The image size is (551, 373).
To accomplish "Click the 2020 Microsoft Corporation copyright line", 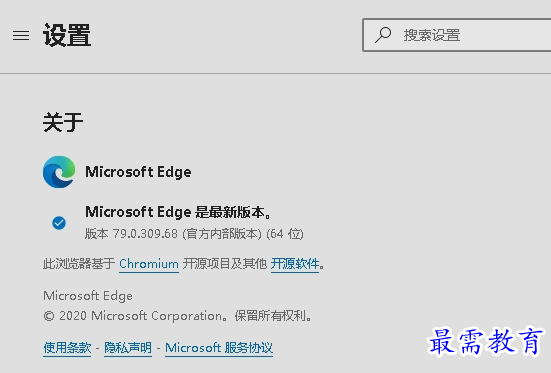I will (178, 316).
